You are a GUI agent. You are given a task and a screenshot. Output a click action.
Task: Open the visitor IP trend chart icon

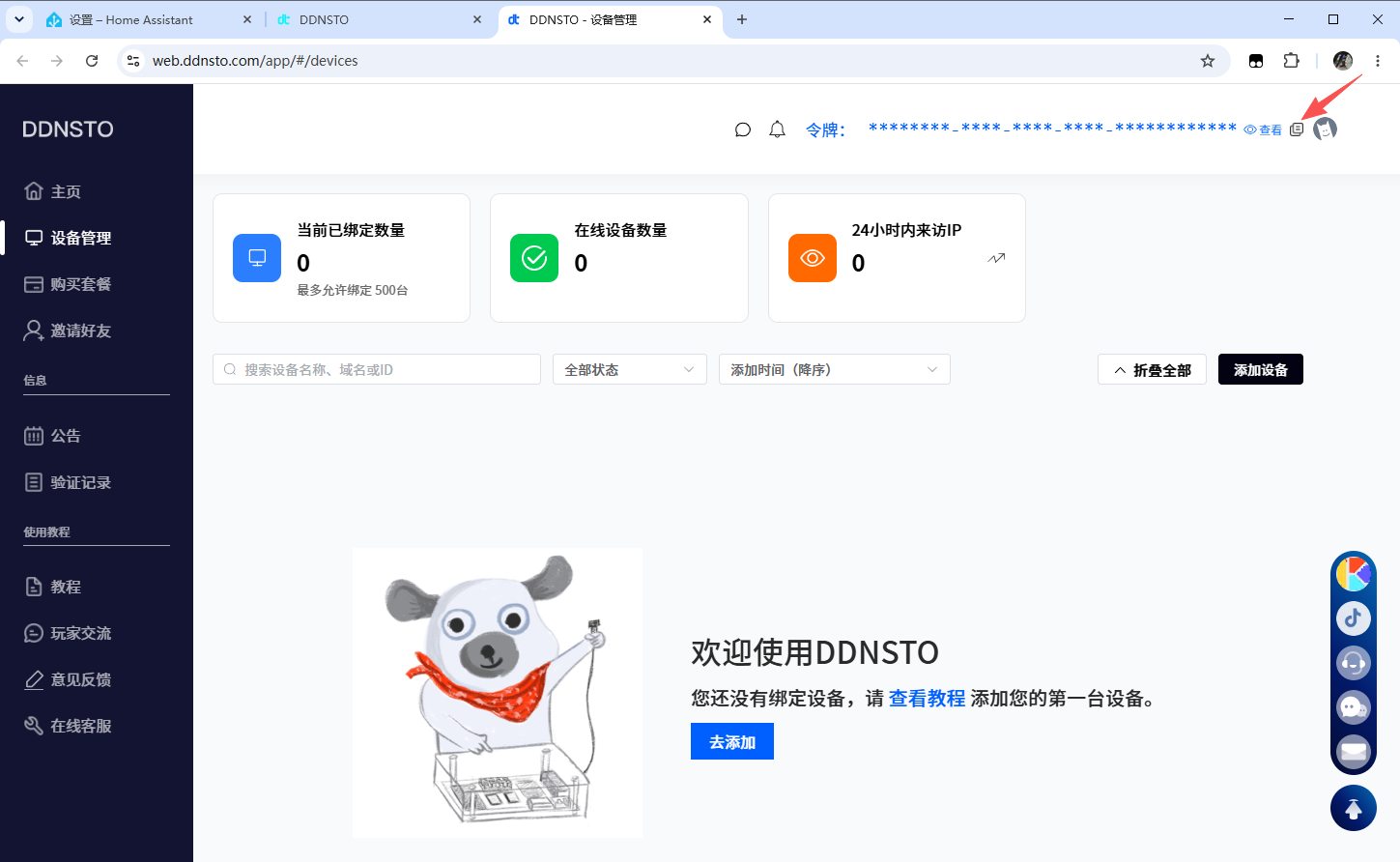click(997, 258)
